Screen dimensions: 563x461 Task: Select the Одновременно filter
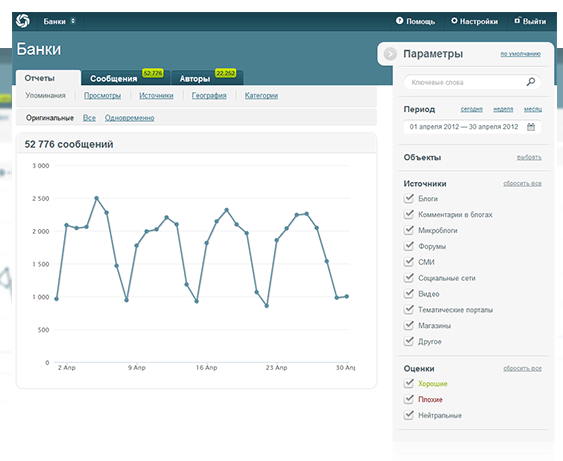129,118
